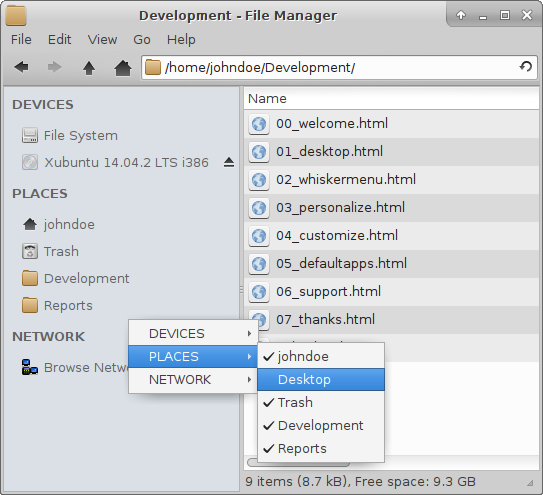Image resolution: width=543 pixels, height=495 pixels.
Task: Click the Reports folder icon in sidebar
Action: pyautogui.click(x=30, y=305)
